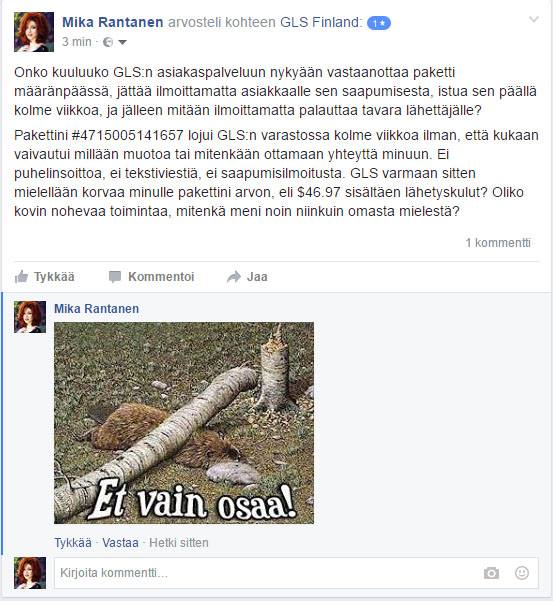Click post author's profile picture
The width and height of the screenshot is (553, 601).
[x=34, y=32]
